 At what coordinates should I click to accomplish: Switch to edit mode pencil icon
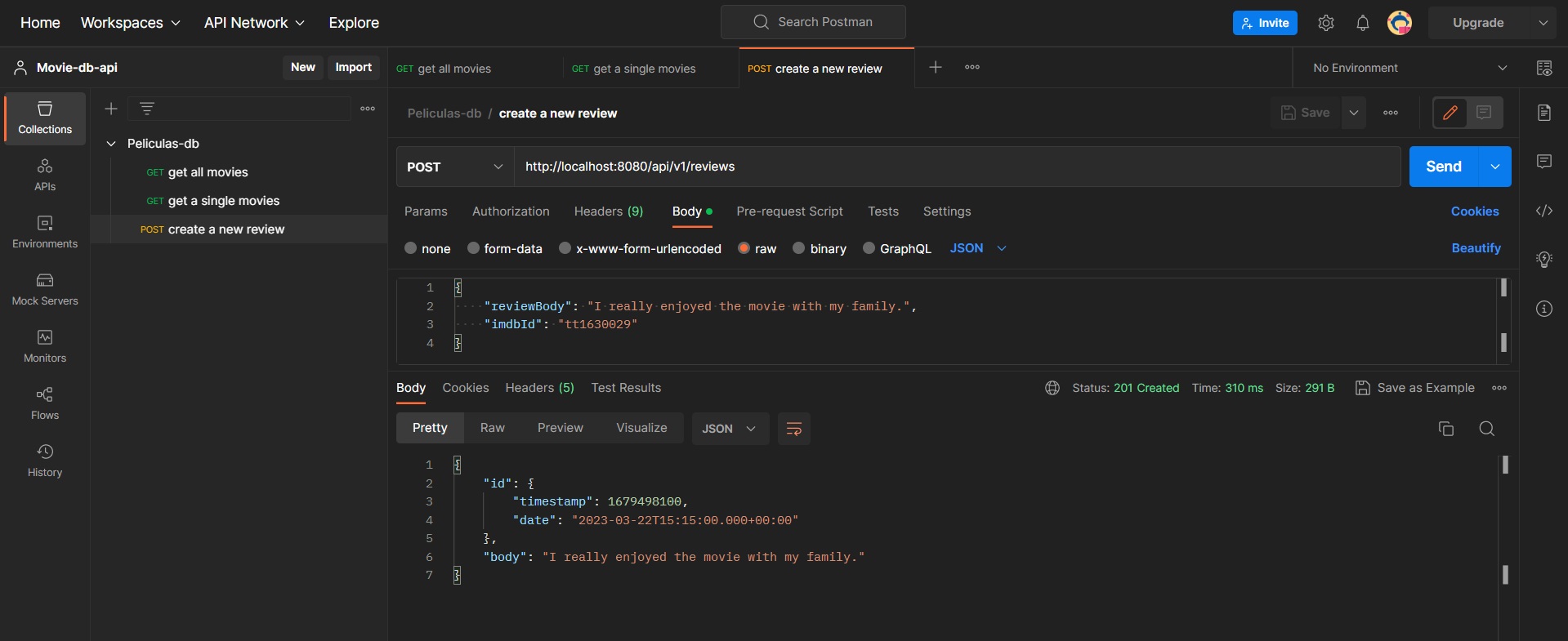(1450, 113)
